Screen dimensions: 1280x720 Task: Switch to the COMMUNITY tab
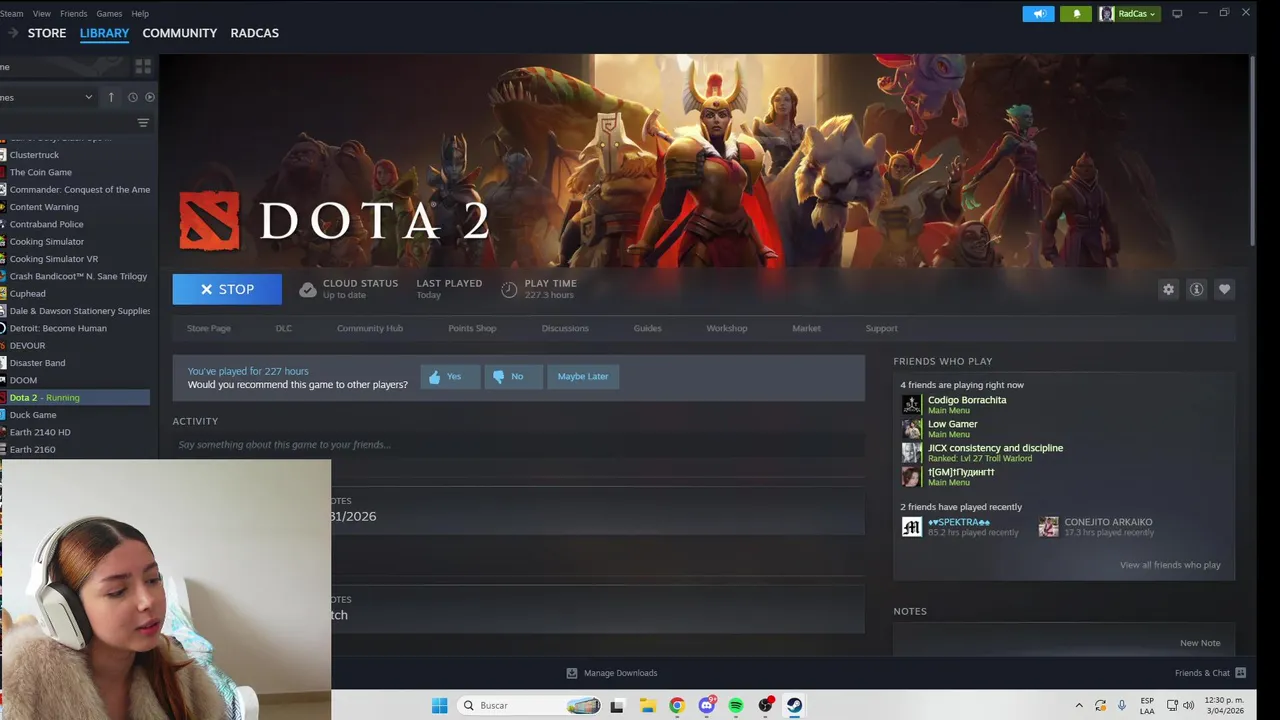180,33
